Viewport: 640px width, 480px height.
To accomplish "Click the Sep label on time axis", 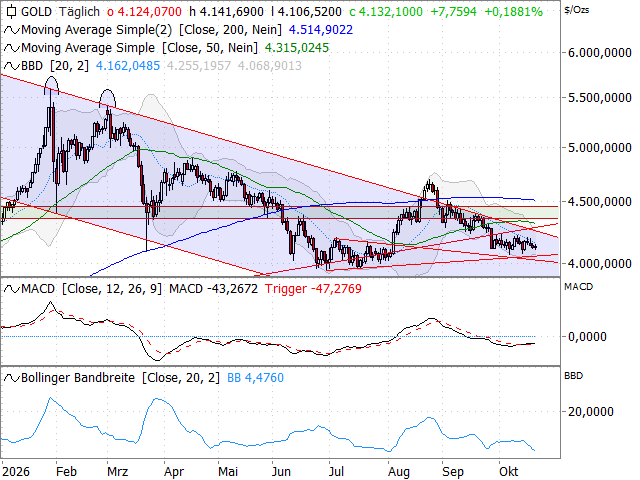I will 453,472.
